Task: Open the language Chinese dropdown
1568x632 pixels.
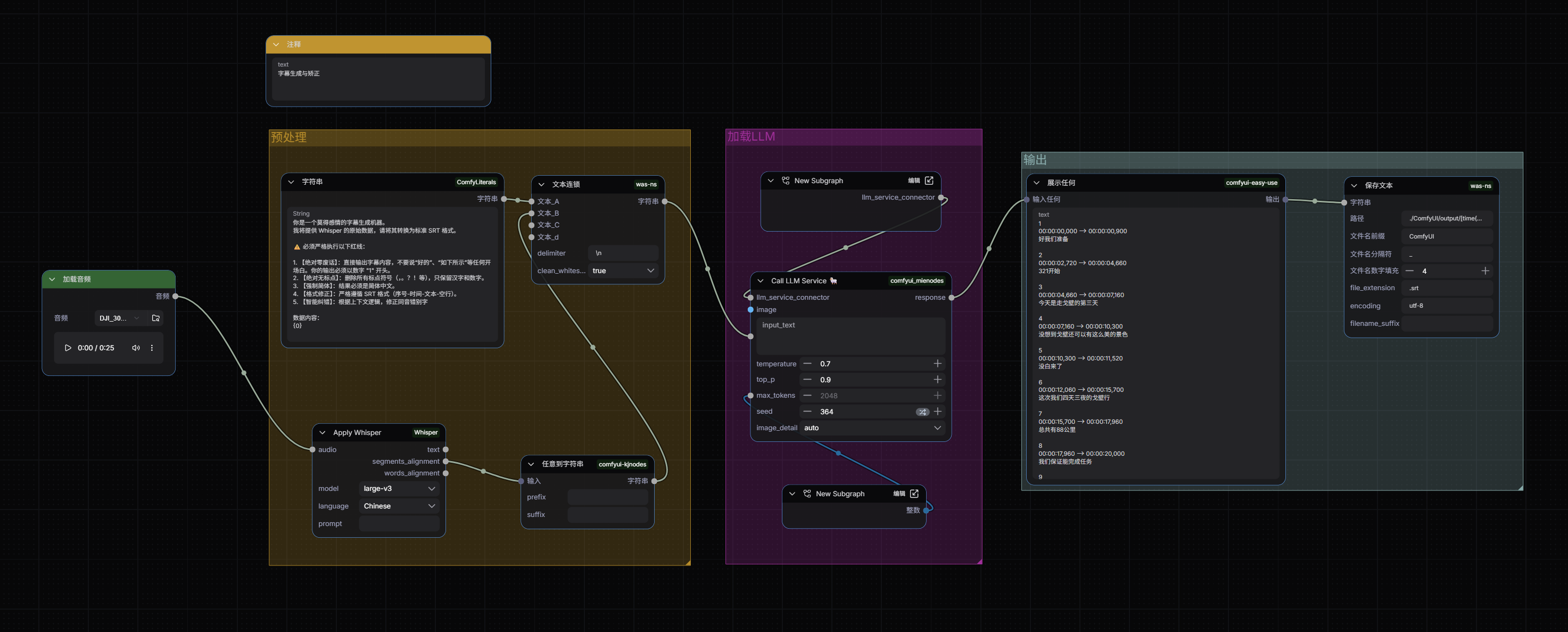Action: coord(399,506)
